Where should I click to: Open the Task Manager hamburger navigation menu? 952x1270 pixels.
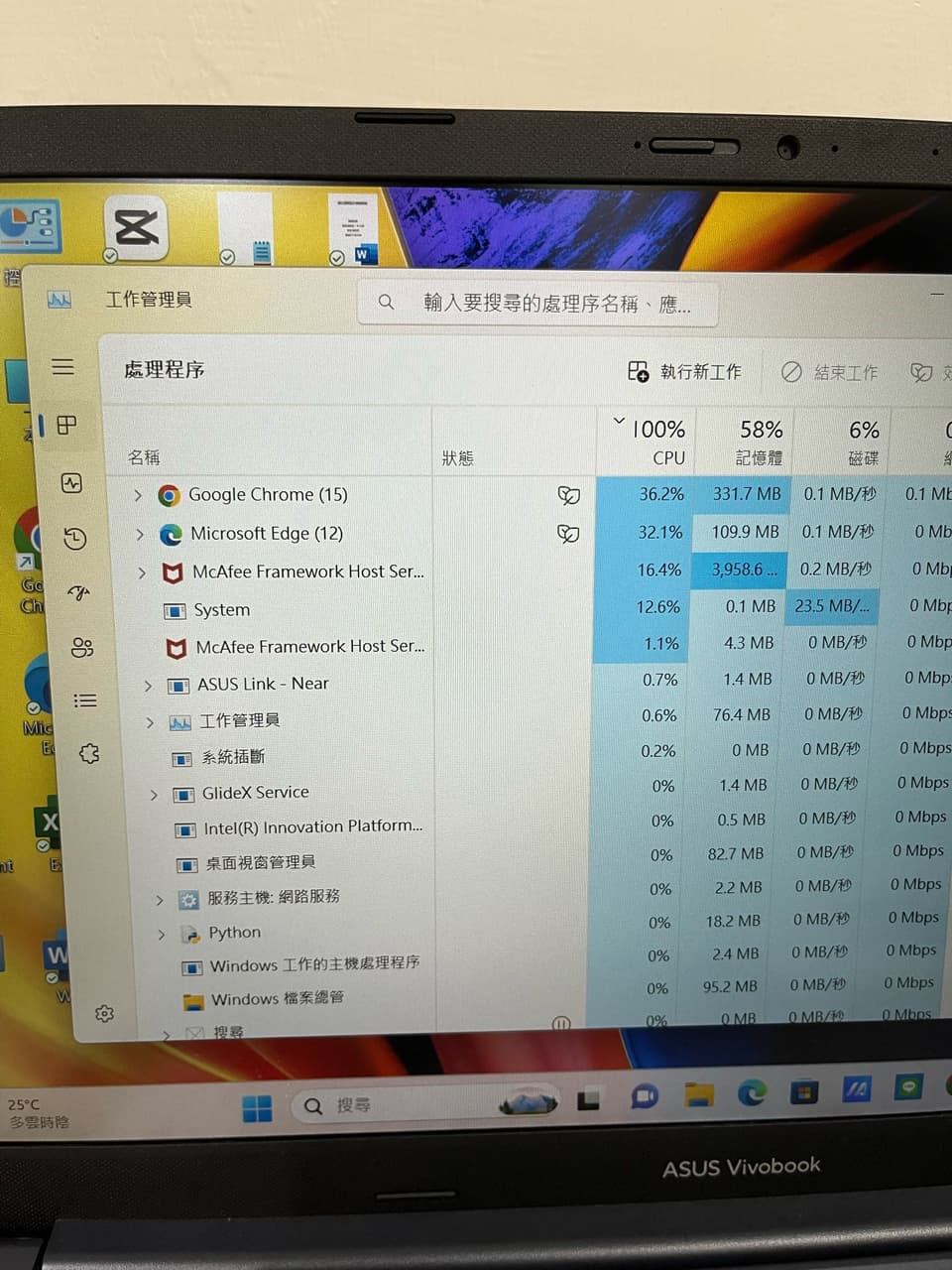pyautogui.click(x=62, y=366)
